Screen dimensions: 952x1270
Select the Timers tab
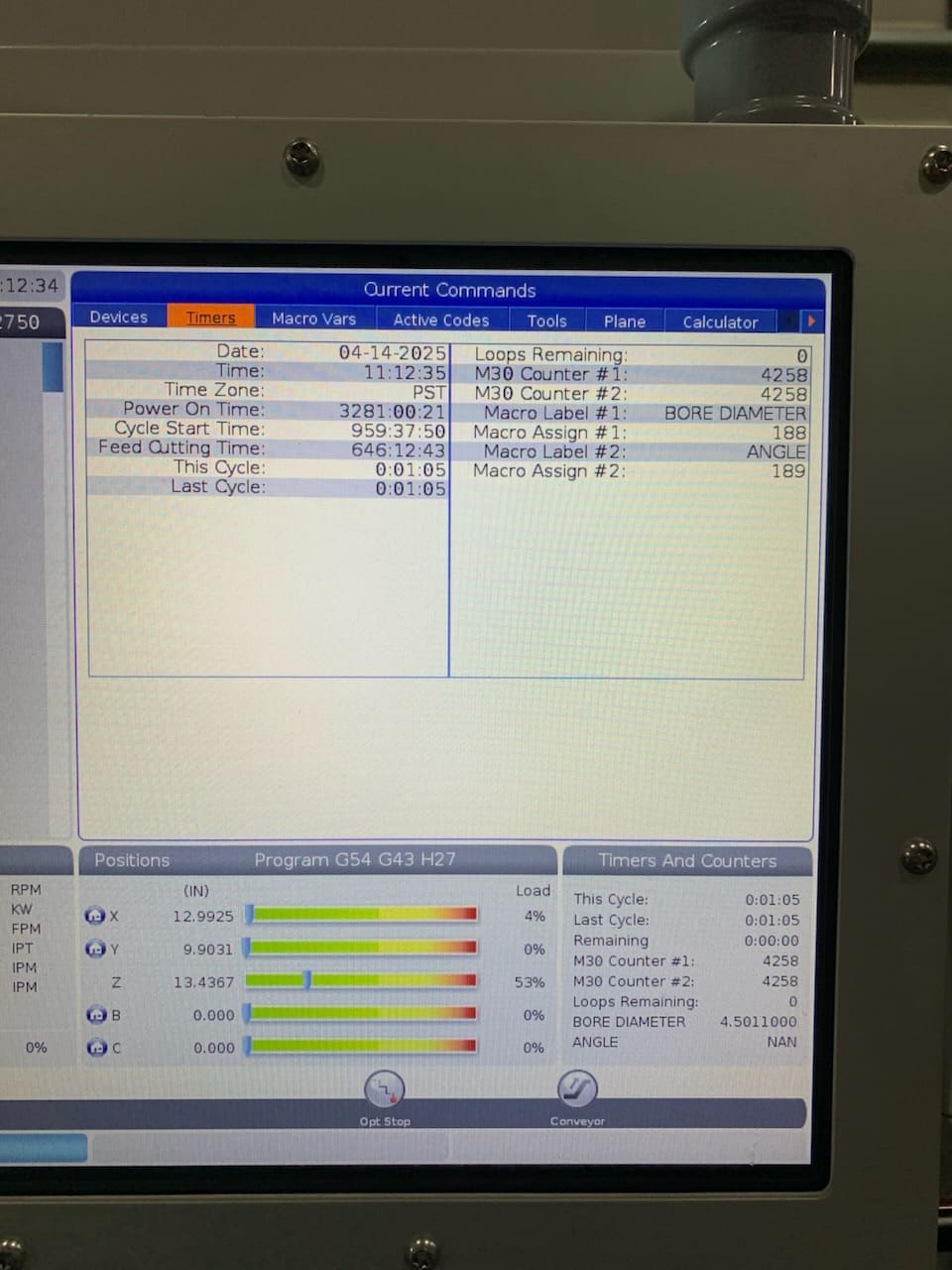pyautogui.click(x=210, y=317)
